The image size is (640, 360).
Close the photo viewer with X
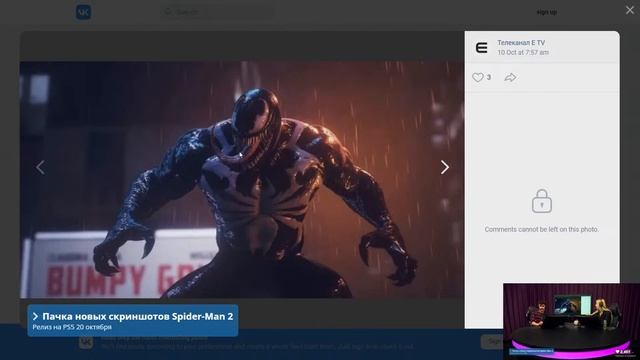pos(630,10)
